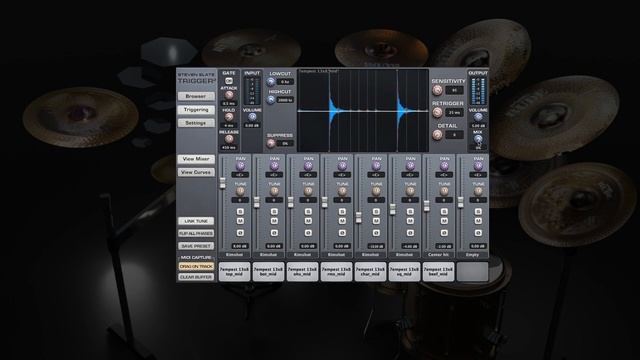Click the waveform trigger display
Screen dimensions: 640x360
tap(363, 111)
